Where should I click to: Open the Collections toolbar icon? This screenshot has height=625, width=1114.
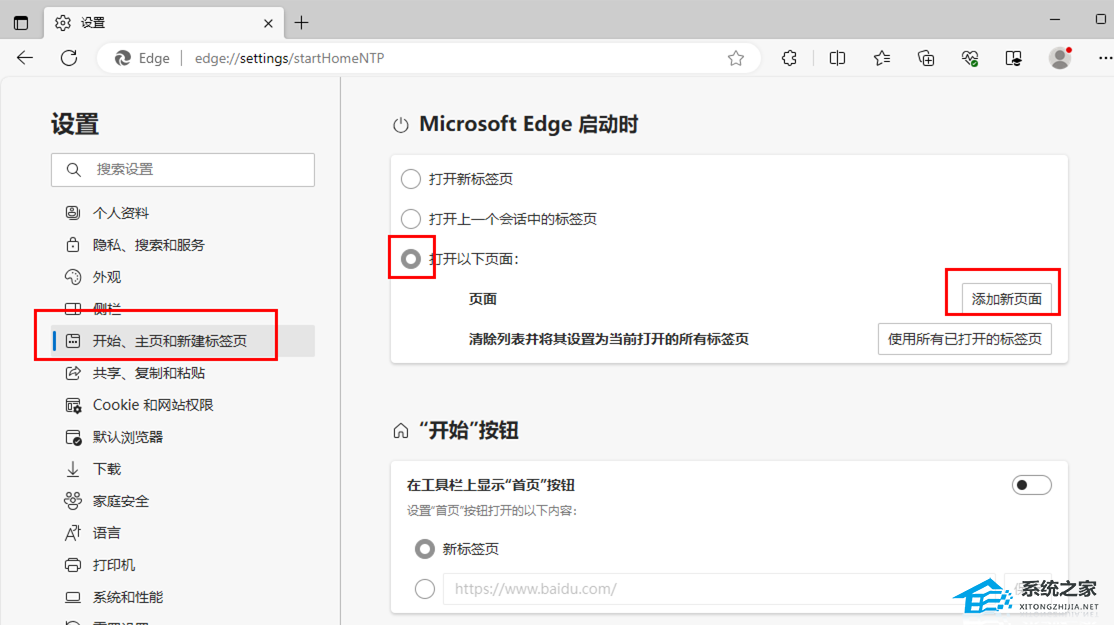click(x=926, y=58)
